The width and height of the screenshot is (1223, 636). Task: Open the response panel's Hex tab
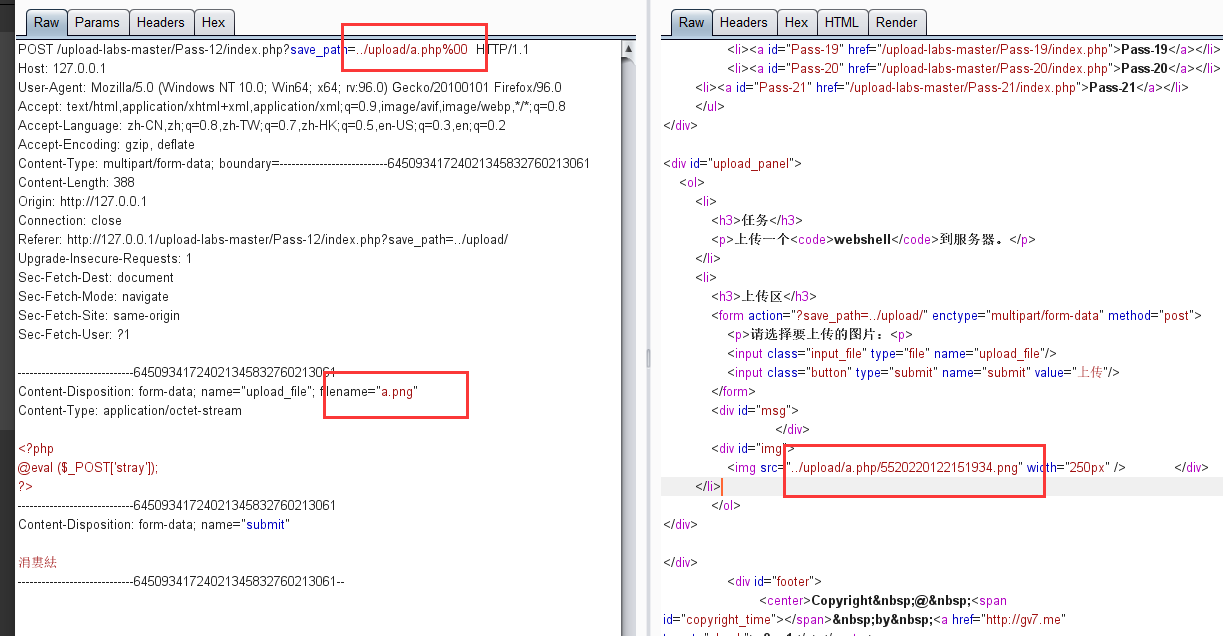(x=797, y=22)
